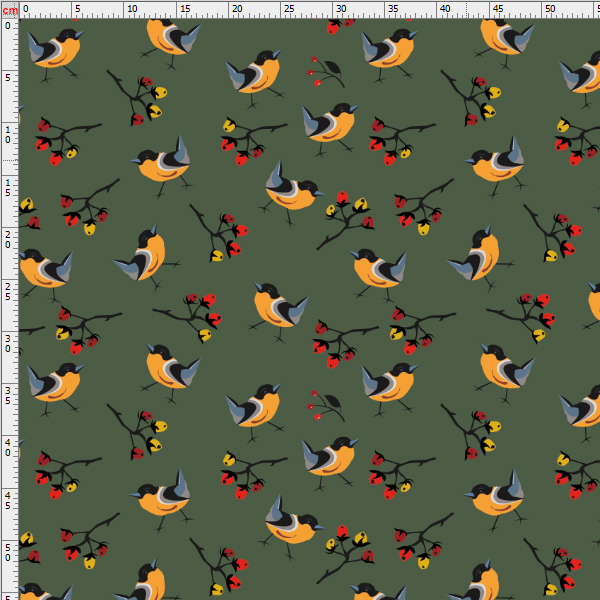Click the 50 mark on the horizontal ruler
Image resolution: width=600 pixels, height=600 pixels.
tap(550, 8)
